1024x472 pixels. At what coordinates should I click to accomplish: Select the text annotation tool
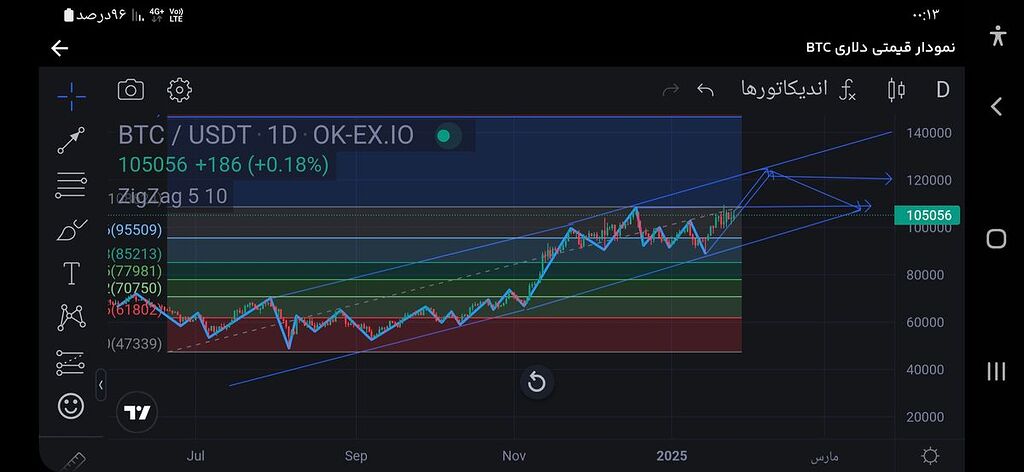point(71,274)
